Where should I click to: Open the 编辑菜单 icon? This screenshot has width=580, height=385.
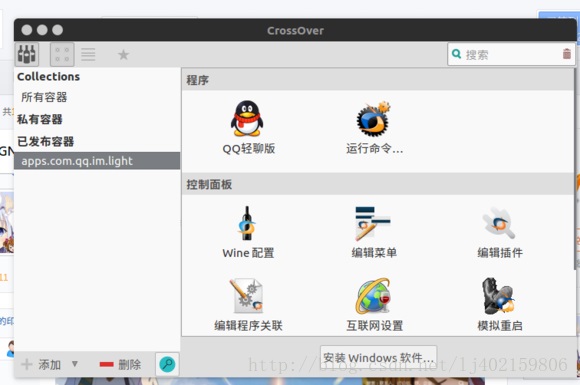coord(373,223)
